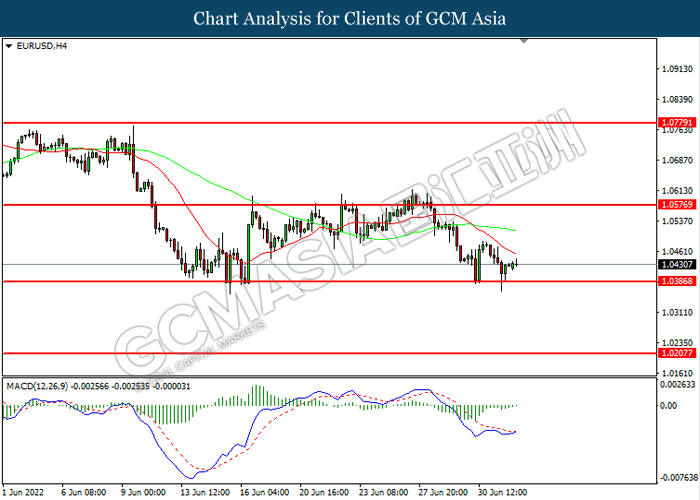Click the 1.06130 price scale value
This screenshot has width=700, height=500.
677,191
